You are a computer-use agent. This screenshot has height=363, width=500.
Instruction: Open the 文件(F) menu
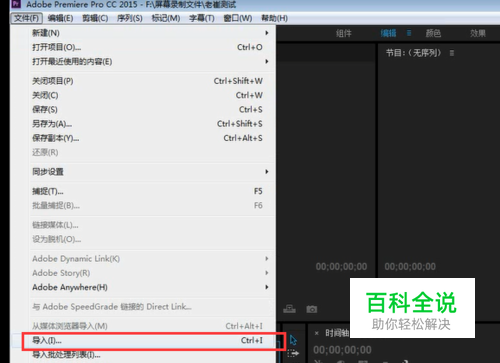26,18
